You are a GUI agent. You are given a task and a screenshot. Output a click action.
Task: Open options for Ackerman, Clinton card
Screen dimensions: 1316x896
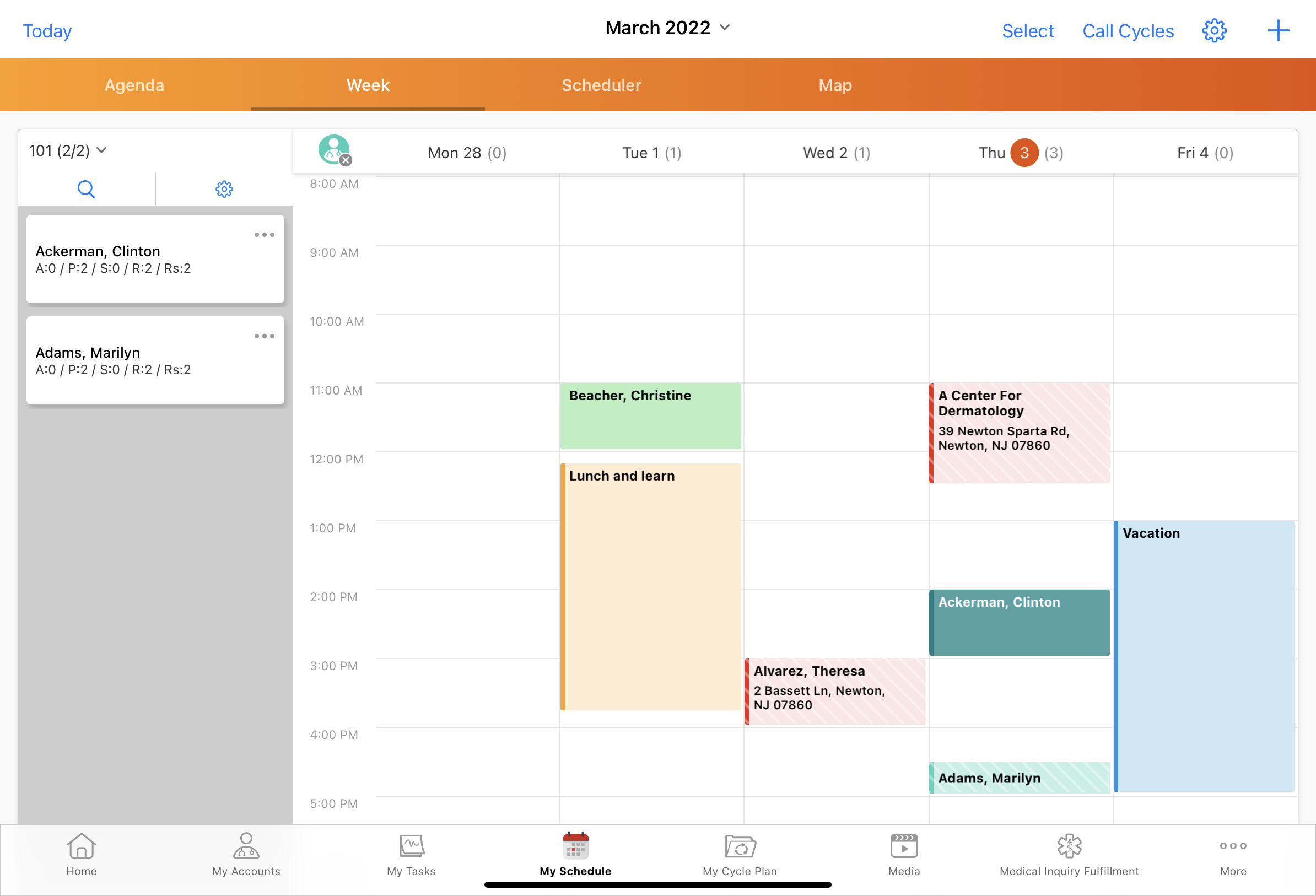[x=264, y=235]
